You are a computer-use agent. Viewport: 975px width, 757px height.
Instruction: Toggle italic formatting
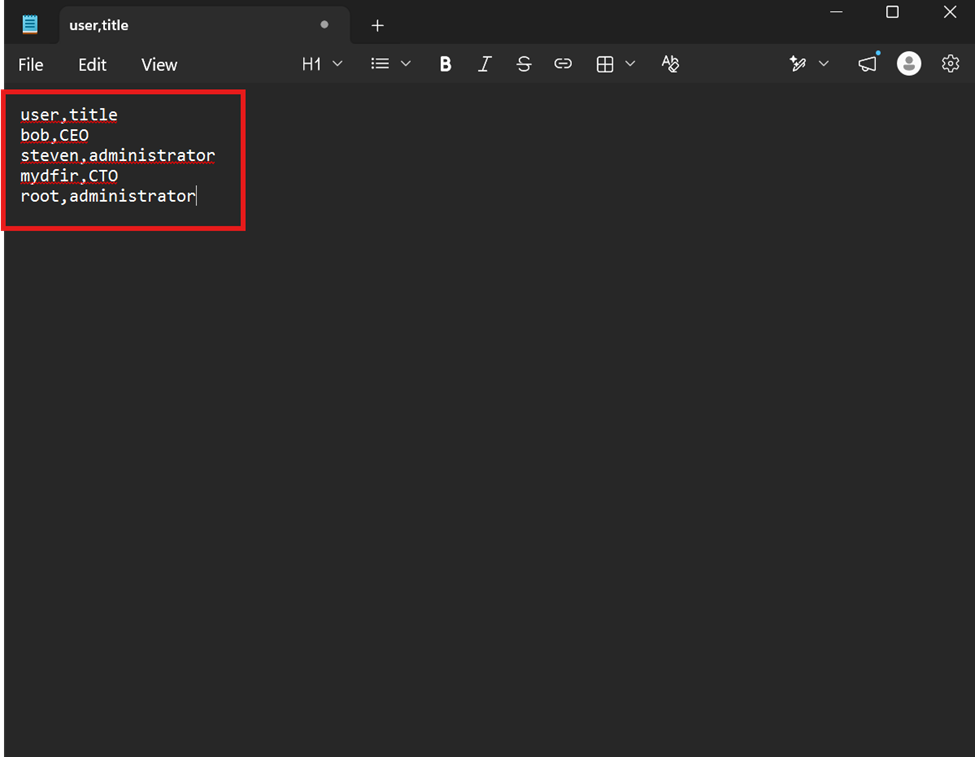pyautogui.click(x=484, y=64)
